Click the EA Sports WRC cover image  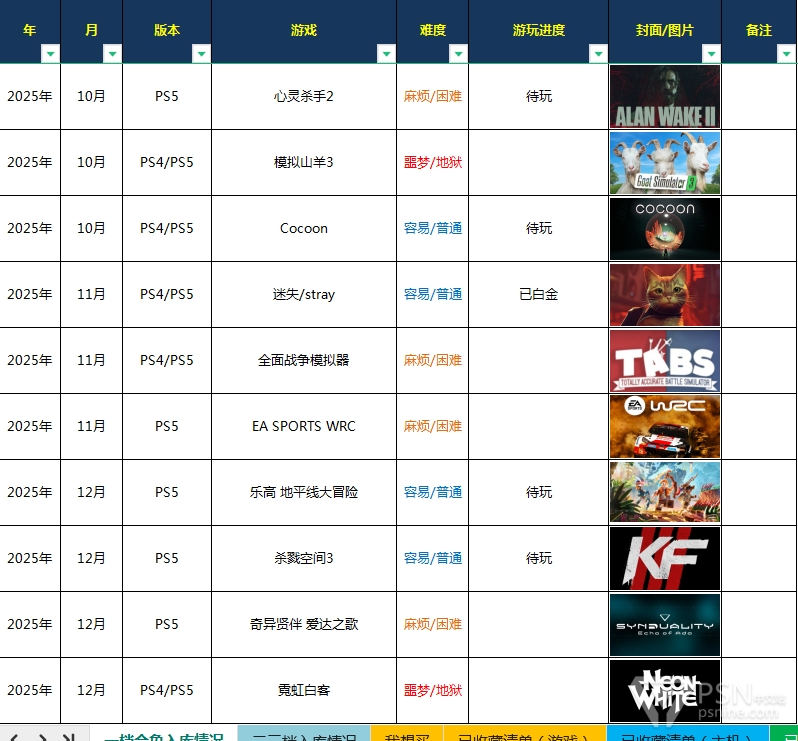[x=665, y=427]
